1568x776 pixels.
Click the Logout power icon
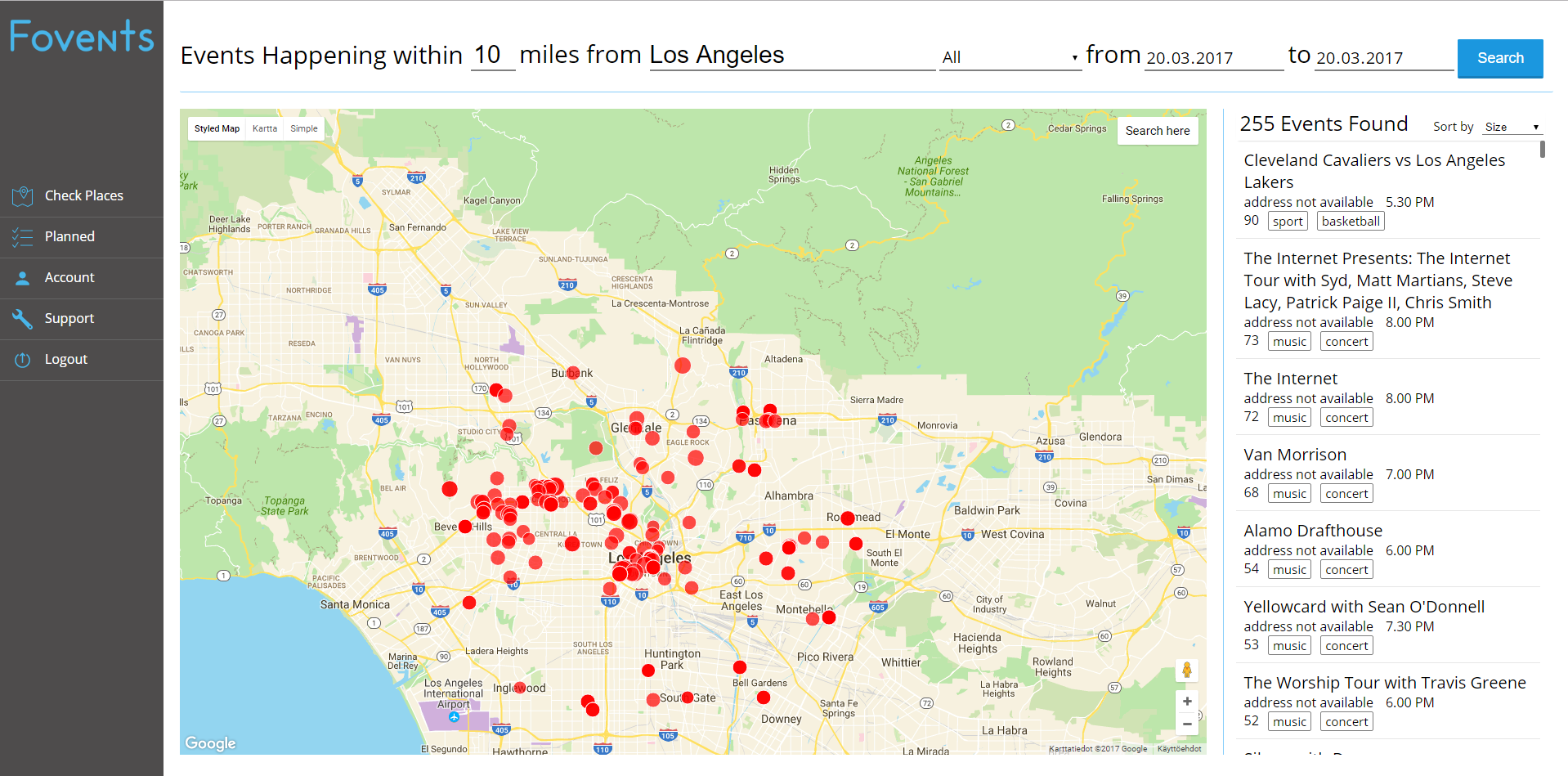tap(22, 359)
